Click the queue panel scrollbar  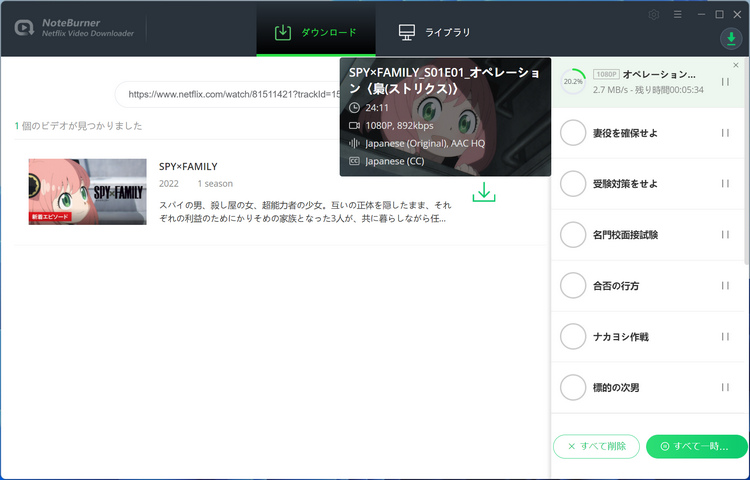click(x=747, y=163)
